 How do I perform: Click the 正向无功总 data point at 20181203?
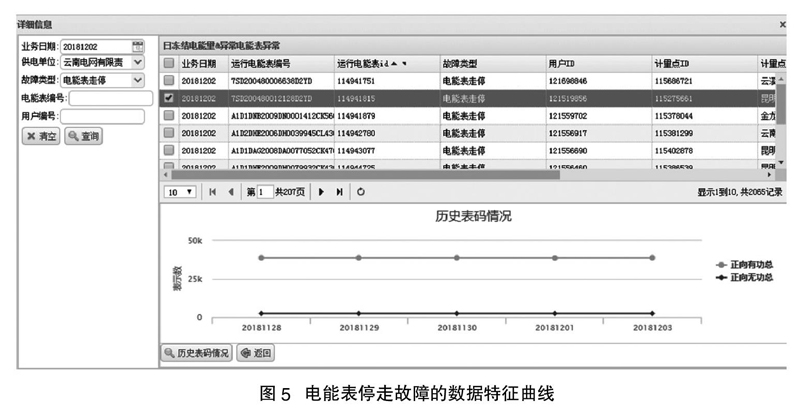(652, 313)
